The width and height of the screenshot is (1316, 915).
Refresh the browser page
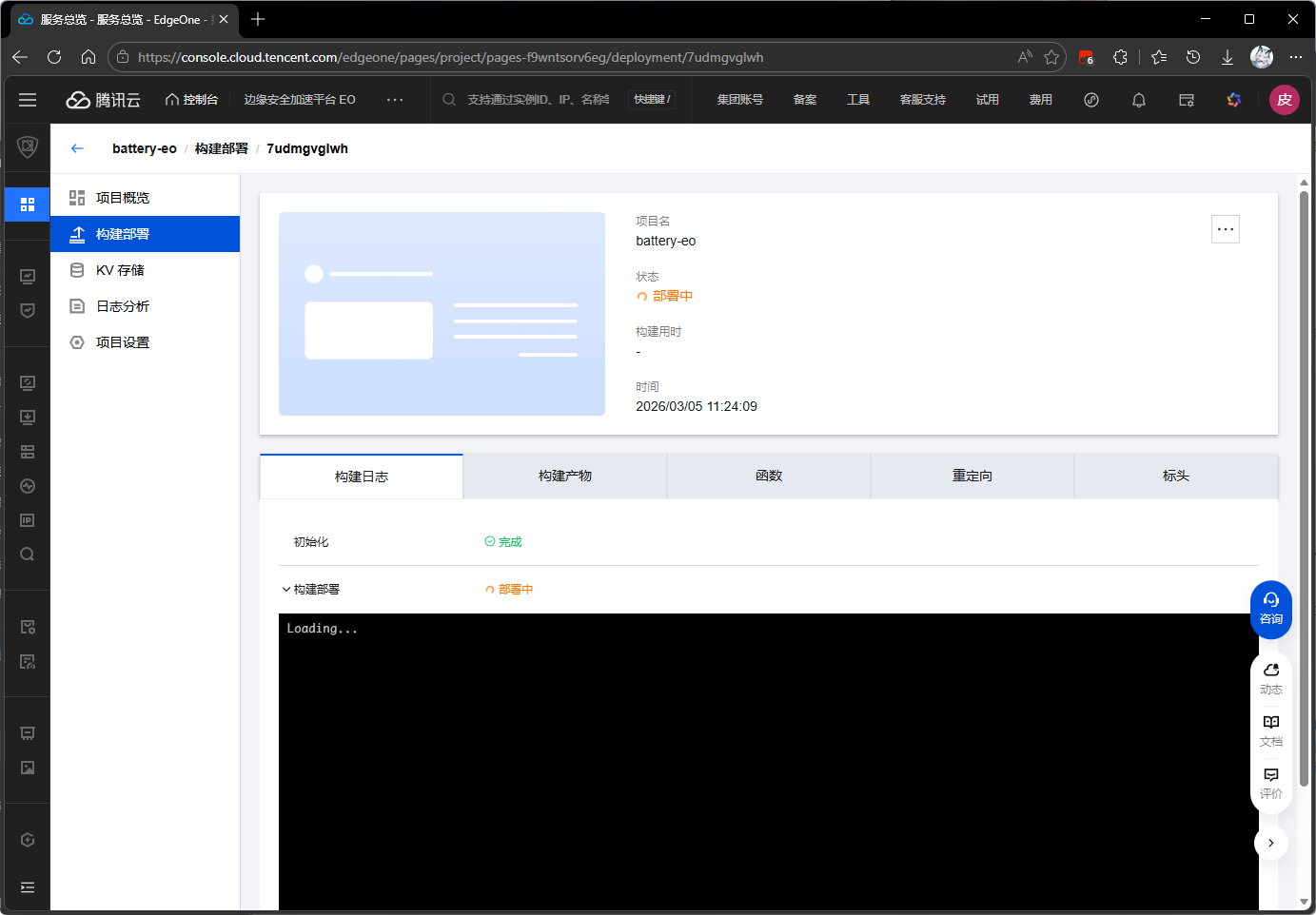tap(54, 57)
